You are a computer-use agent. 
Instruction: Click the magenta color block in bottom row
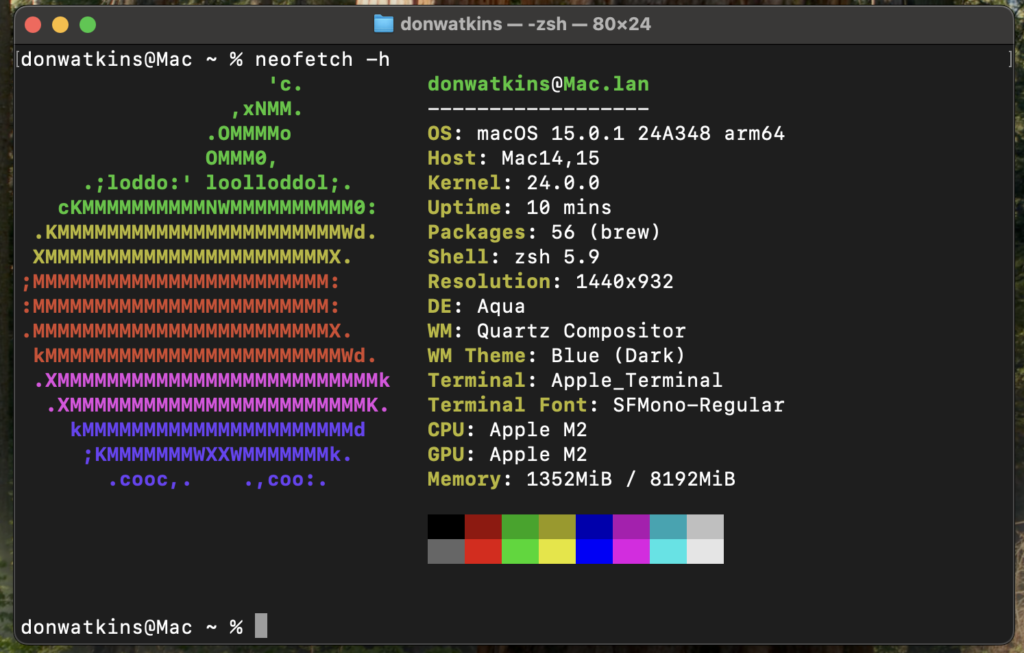tap(631, 551)
